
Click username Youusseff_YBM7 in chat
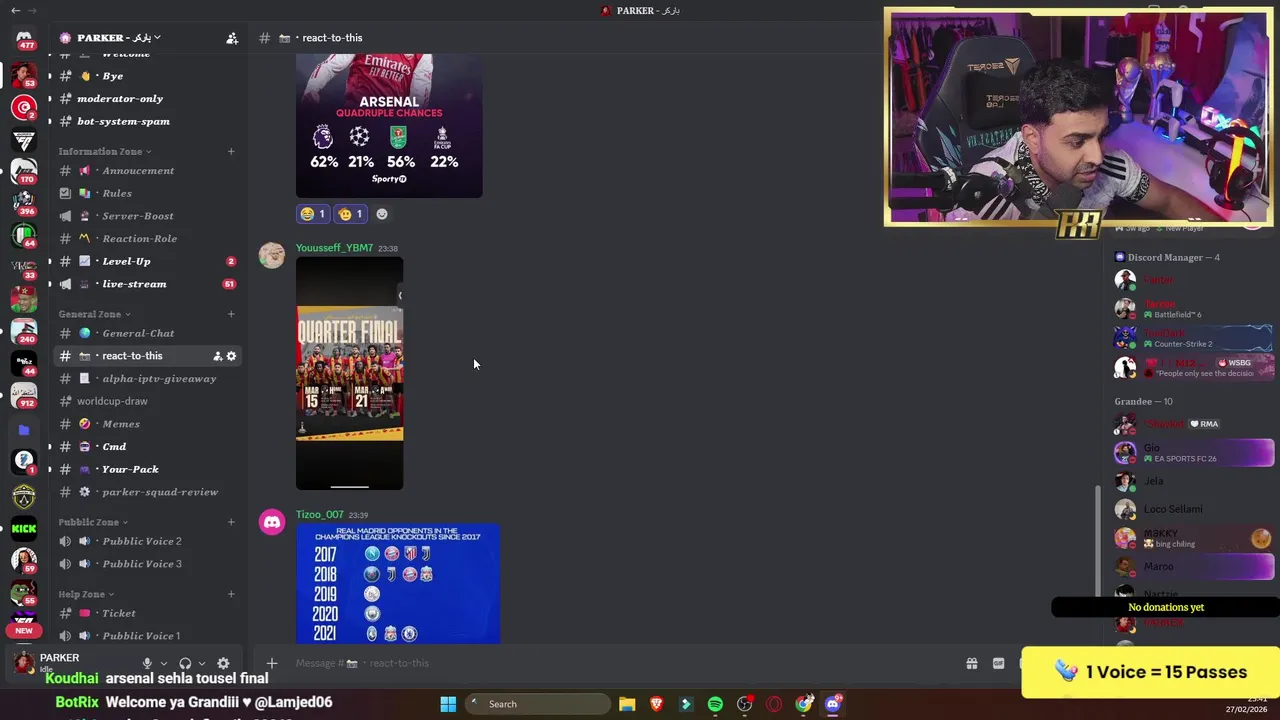coord(334,248)
